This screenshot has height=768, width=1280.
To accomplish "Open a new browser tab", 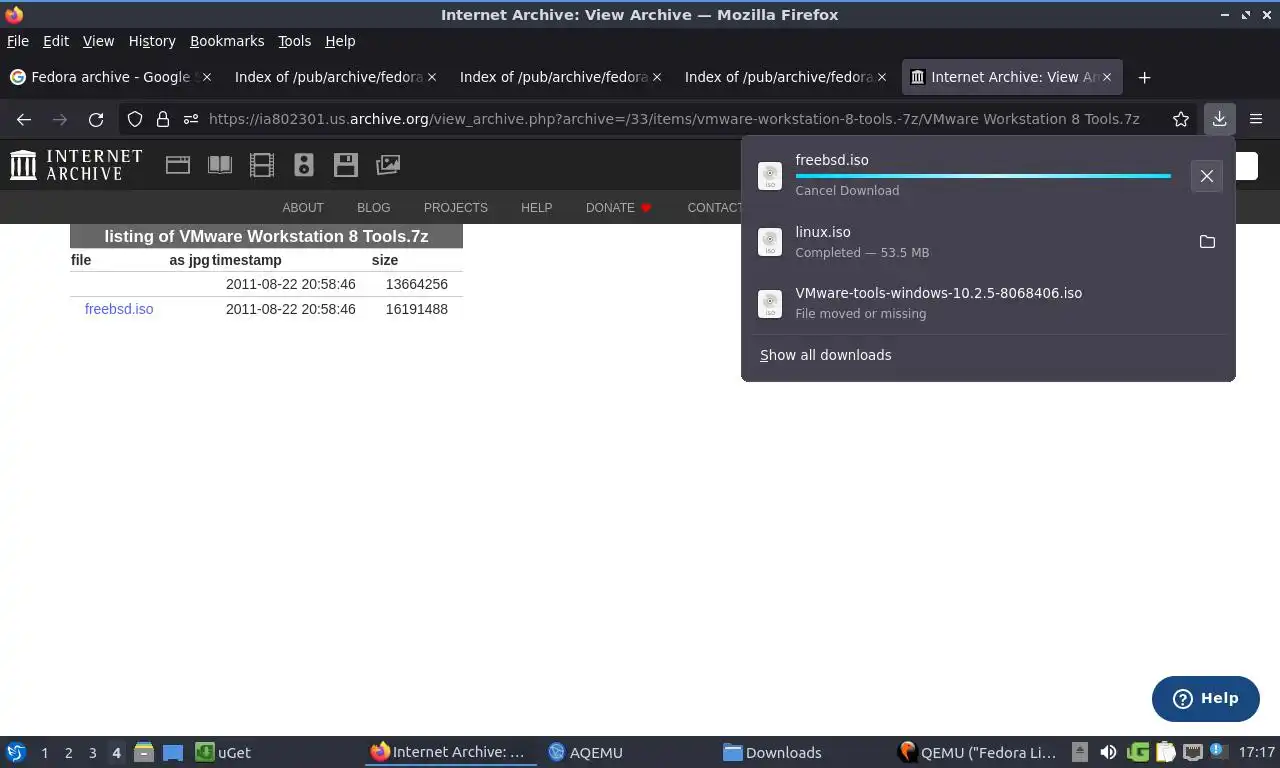I will pyautogui.click(x=1144, y=77).
